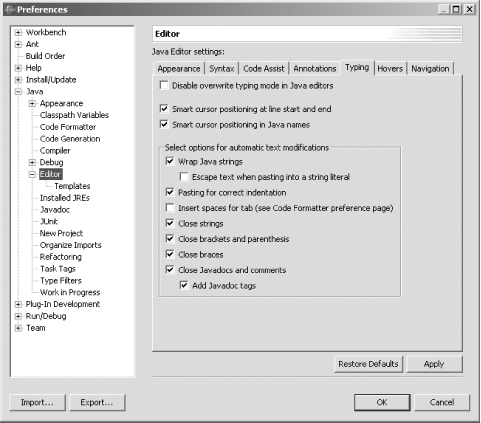Expand Plug-In Development node
This screenshot has height=423, width=481.
click(18, 304)
